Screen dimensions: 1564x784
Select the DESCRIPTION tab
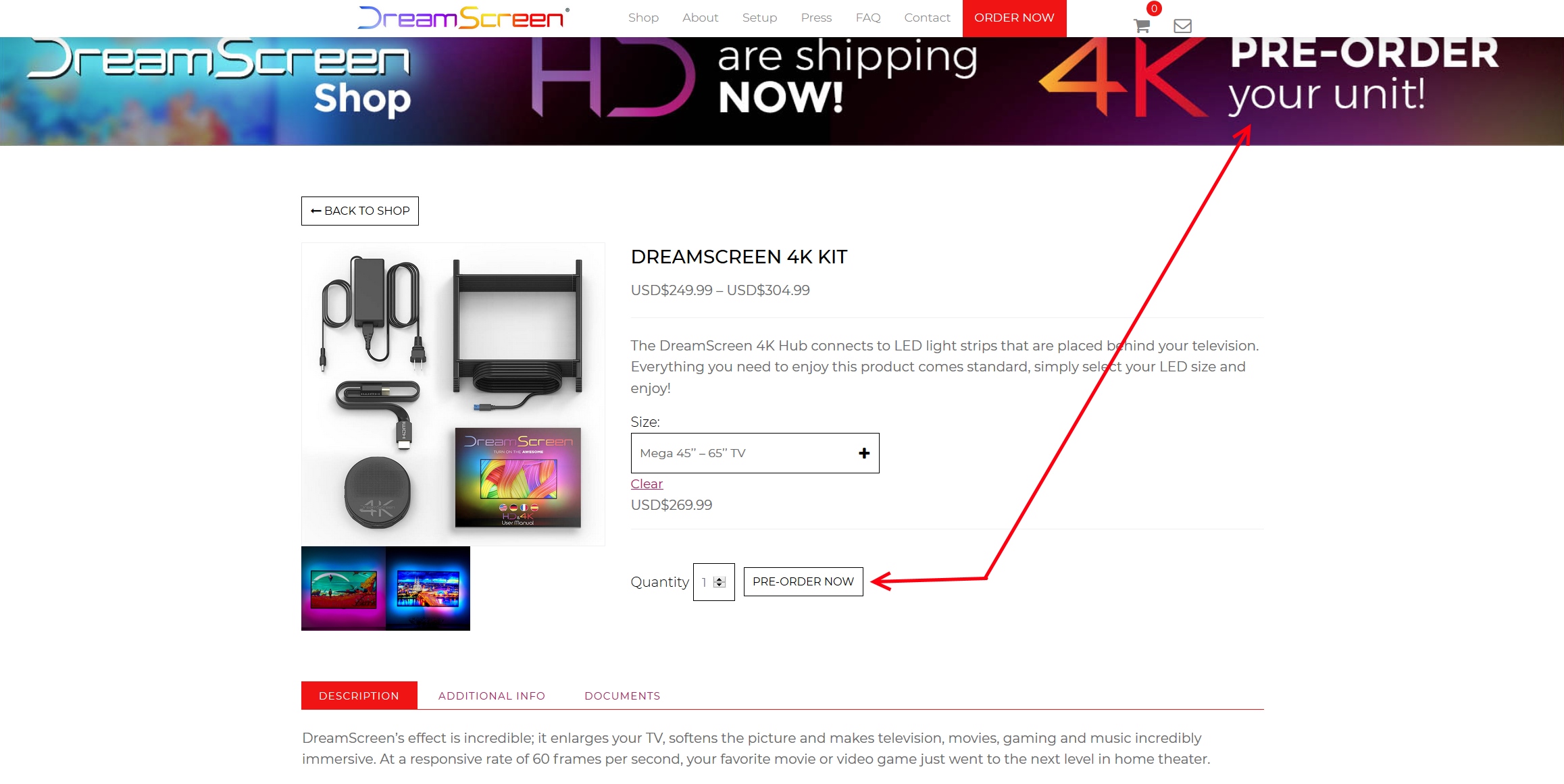coord(359,696)
